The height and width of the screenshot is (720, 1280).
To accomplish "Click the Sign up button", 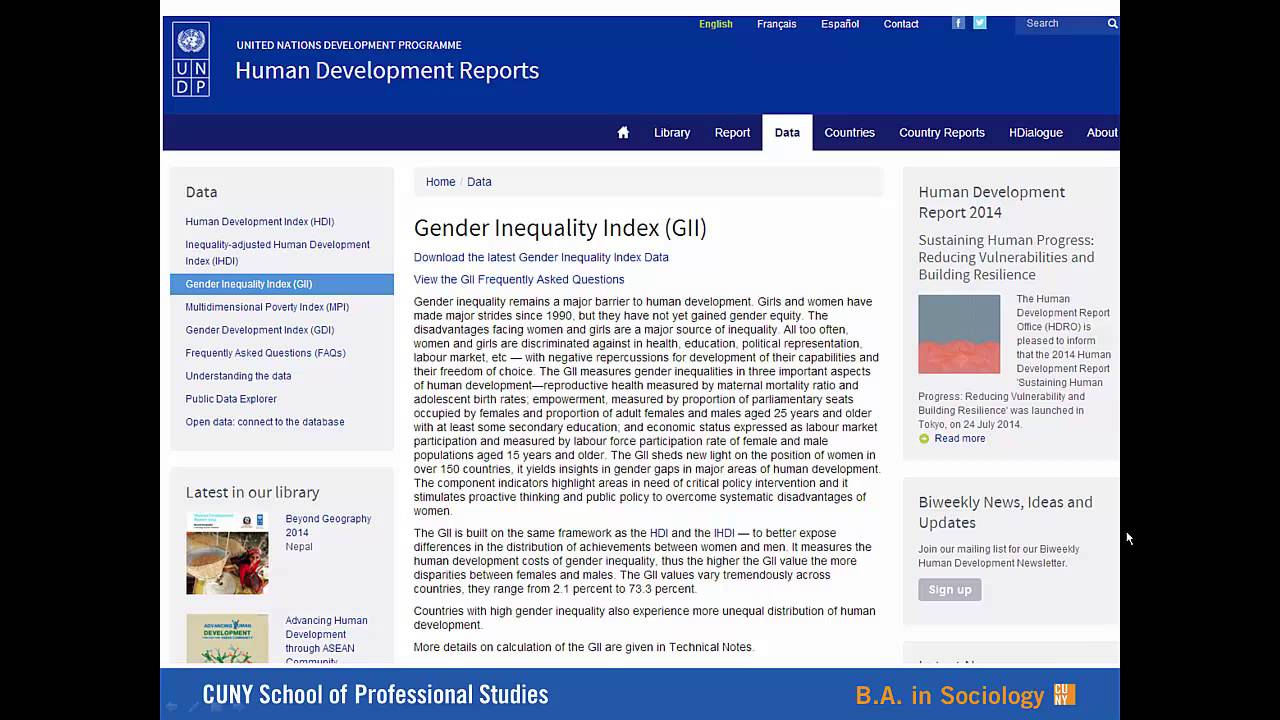I will pyautogui.click(x=950, y=590).
